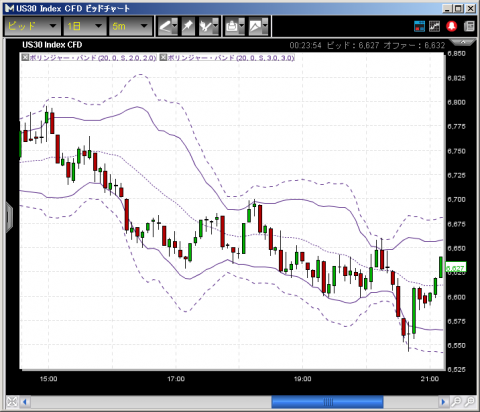
Task: Click the horizontal scrollbar thumb
Action: tap(327, 402)
